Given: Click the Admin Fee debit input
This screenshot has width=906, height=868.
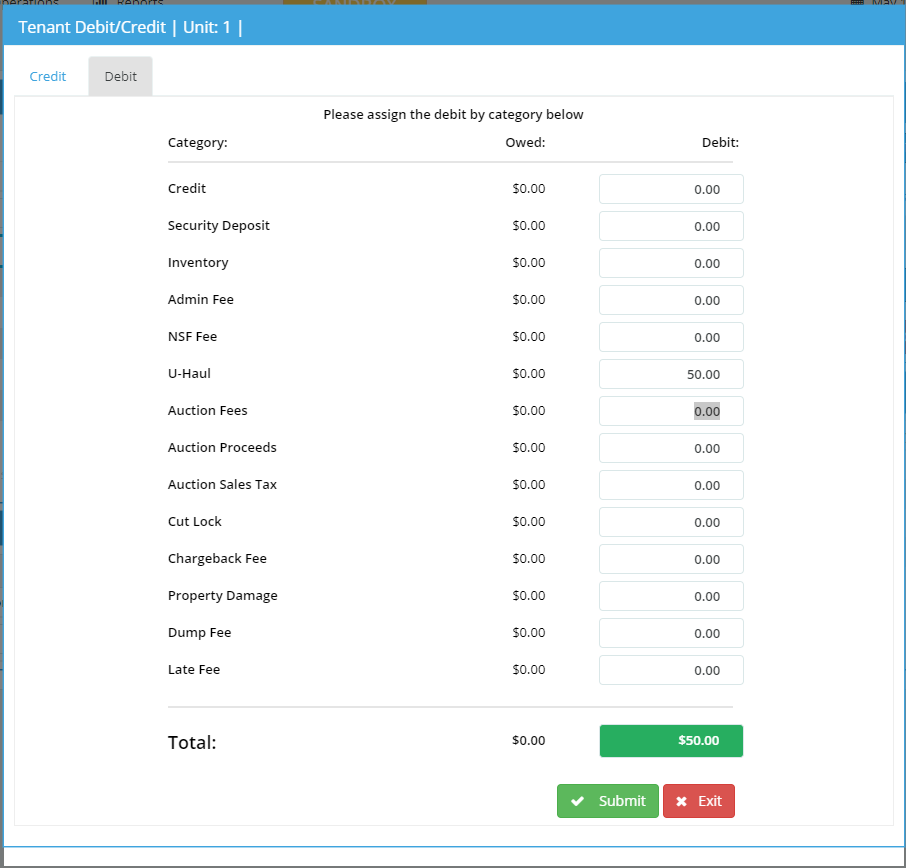Looking at the screenshot, I should (x=671, y=300).
